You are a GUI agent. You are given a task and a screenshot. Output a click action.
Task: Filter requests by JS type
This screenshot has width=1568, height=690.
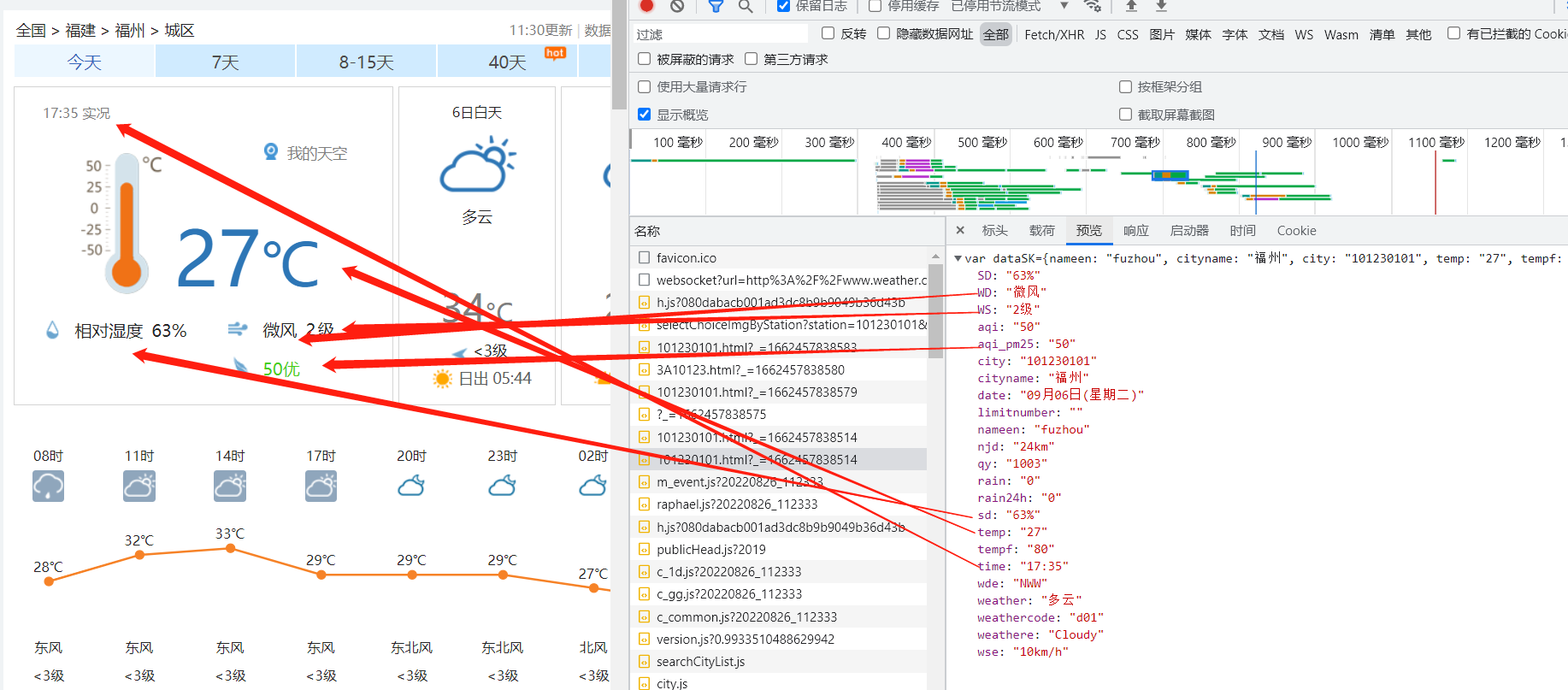point(1100,34)
